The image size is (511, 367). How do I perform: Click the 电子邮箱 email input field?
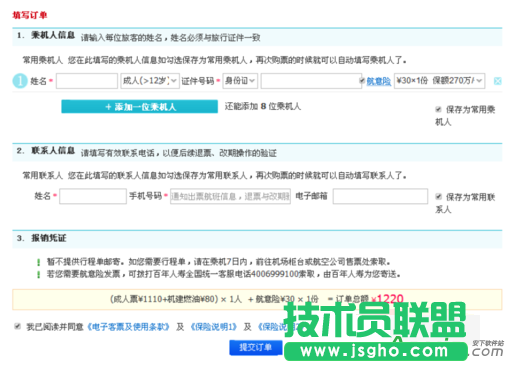pos(380,196)
